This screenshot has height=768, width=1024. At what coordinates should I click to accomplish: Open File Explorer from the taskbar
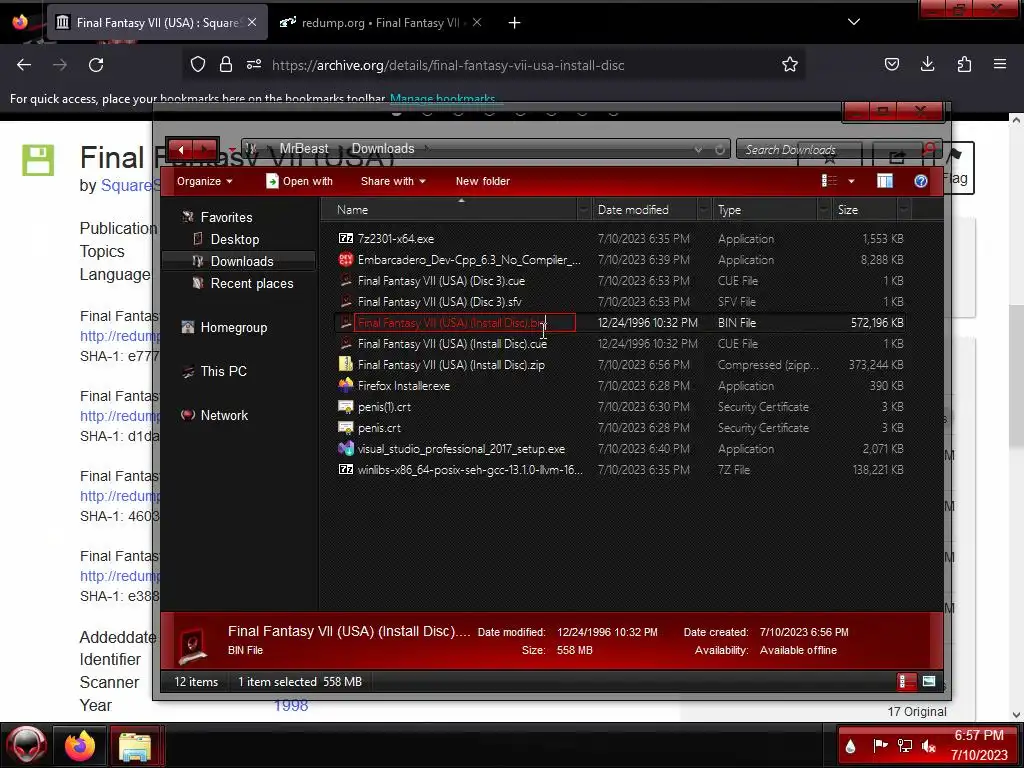point(135,746)
